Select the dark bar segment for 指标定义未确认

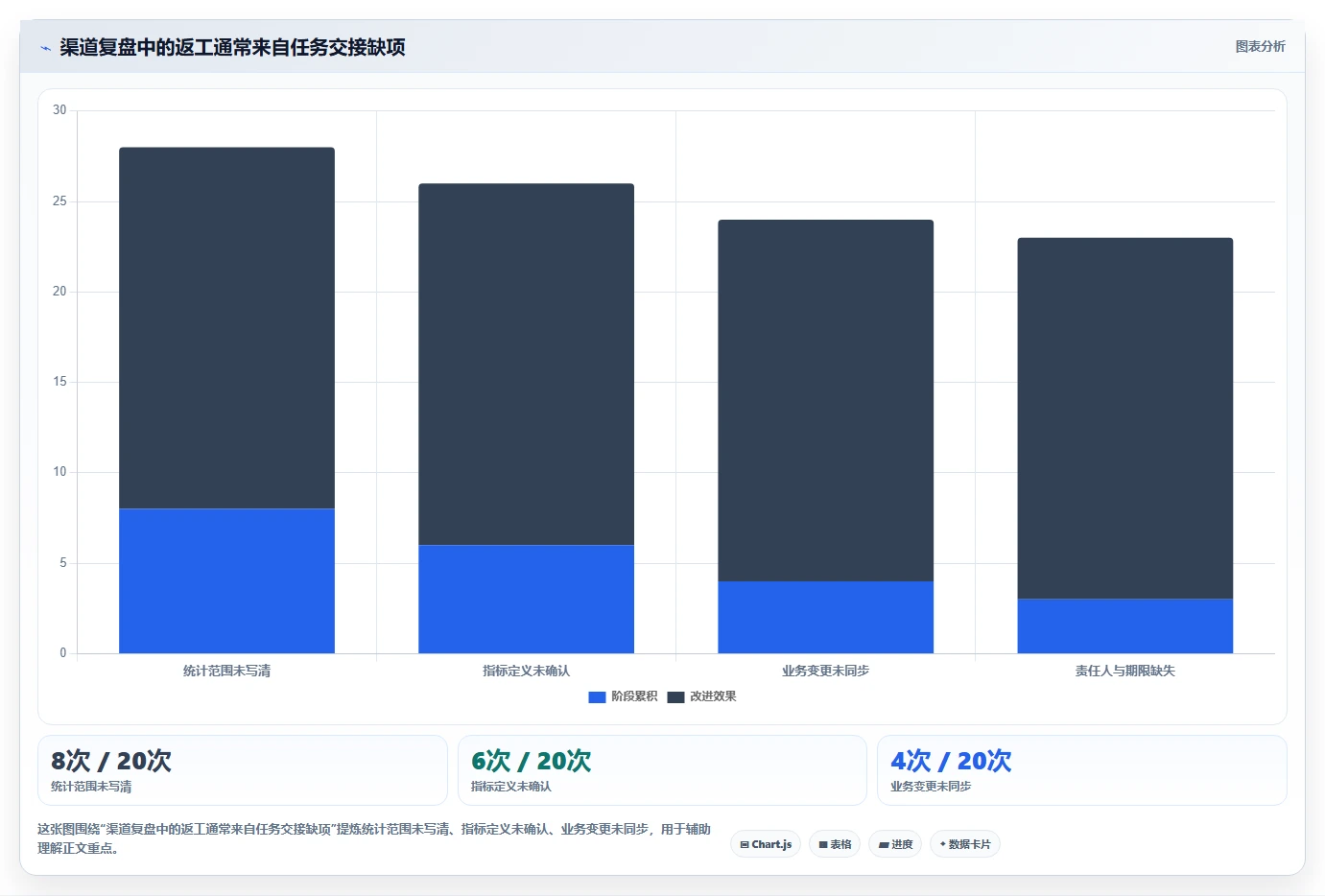[x=526, y=365]
